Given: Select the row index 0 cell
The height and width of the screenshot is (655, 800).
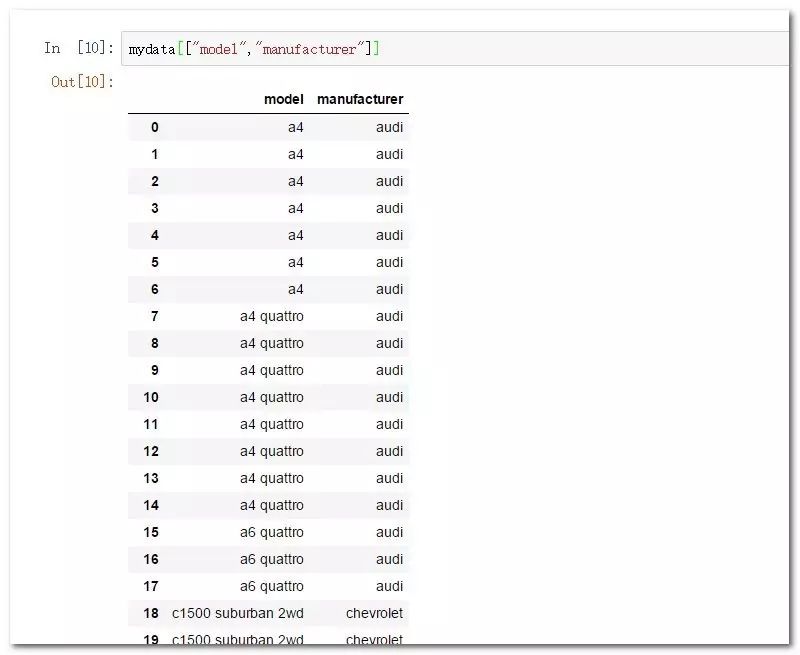Looking at the screenshot, I should [155, 127].
